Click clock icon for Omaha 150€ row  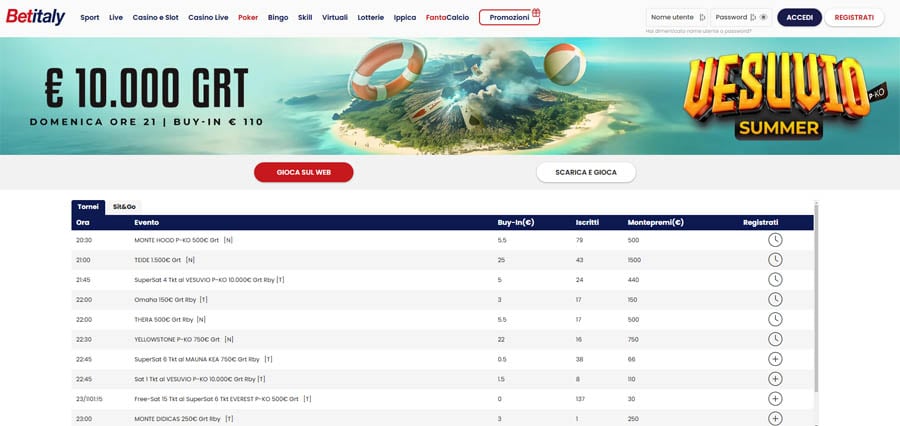pyautogui.click(x=775, y=300)
